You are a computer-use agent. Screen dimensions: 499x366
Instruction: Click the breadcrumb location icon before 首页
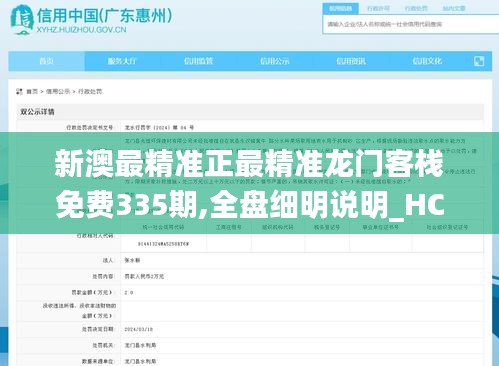pyautogui.click(x=19, y=91)
